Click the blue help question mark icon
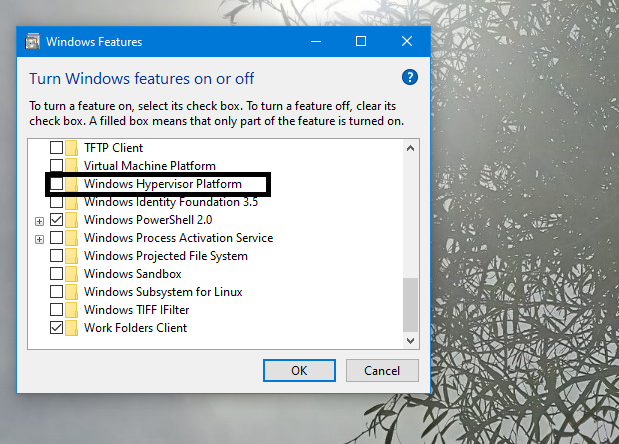This screenshot has height=444, width=619. [x=410, y=77]
